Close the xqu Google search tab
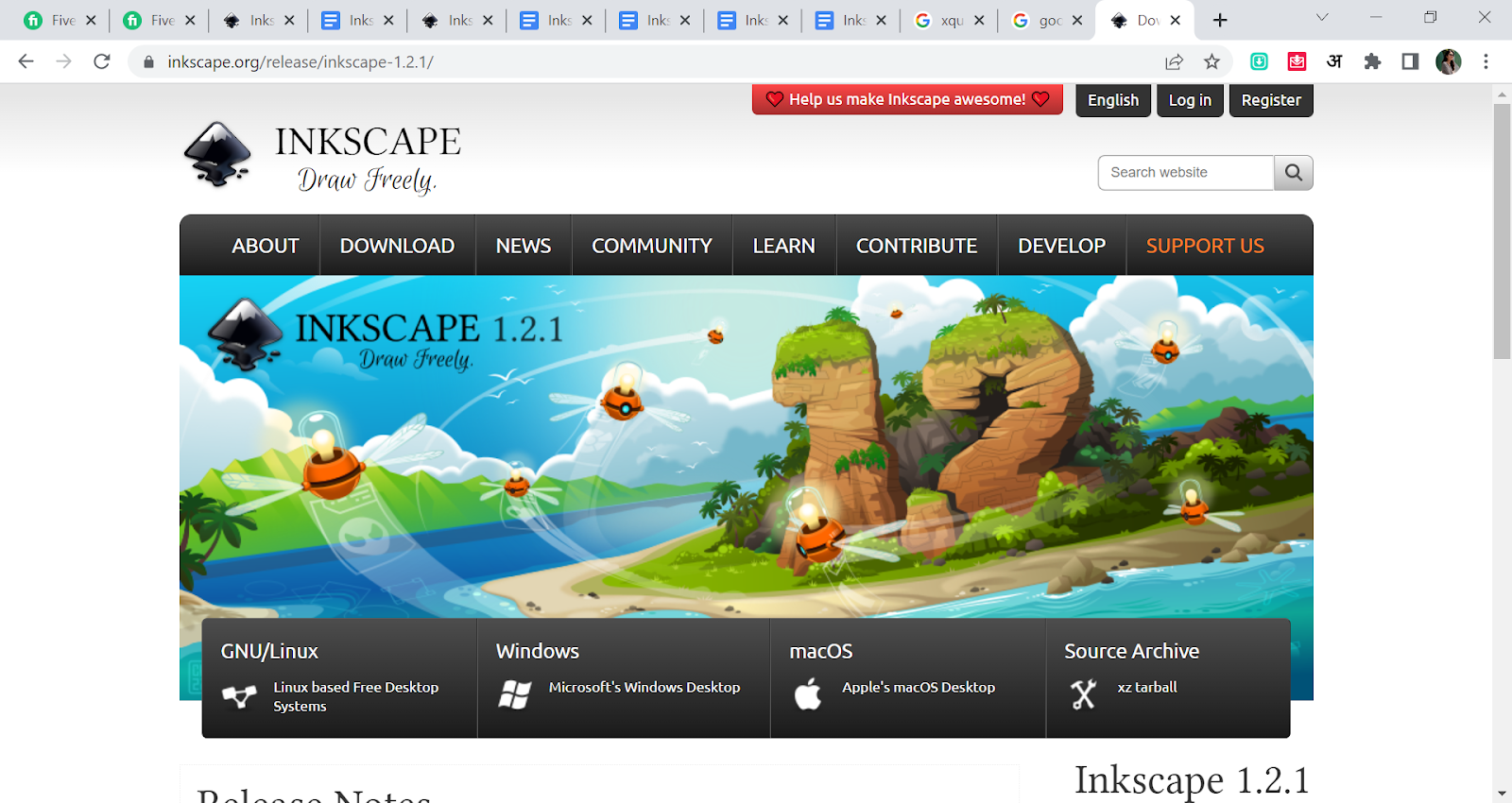The image size is (1512, 803). click(979, 20)
